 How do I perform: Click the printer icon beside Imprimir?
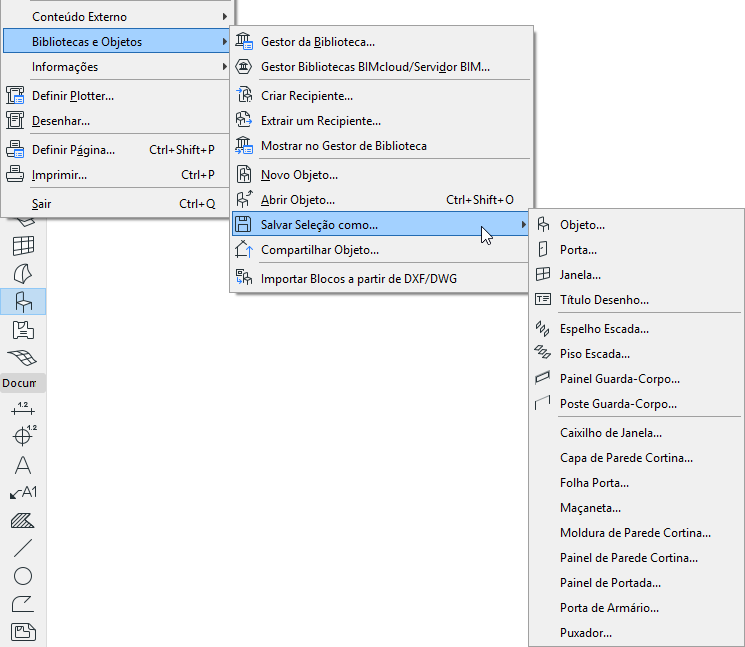(x=15, y=174)
